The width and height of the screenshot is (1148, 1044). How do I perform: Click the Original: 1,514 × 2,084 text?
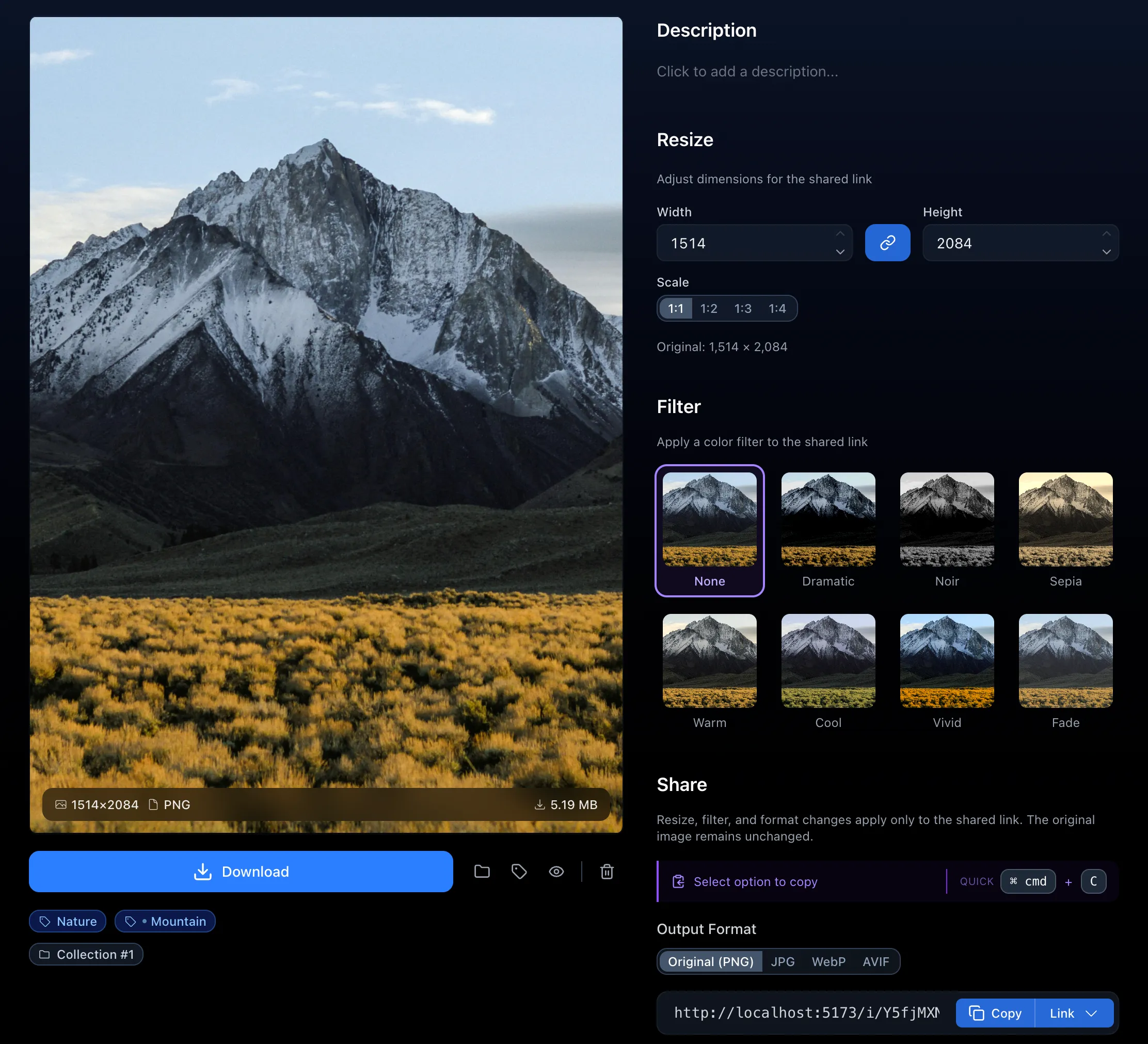(722, 347)
